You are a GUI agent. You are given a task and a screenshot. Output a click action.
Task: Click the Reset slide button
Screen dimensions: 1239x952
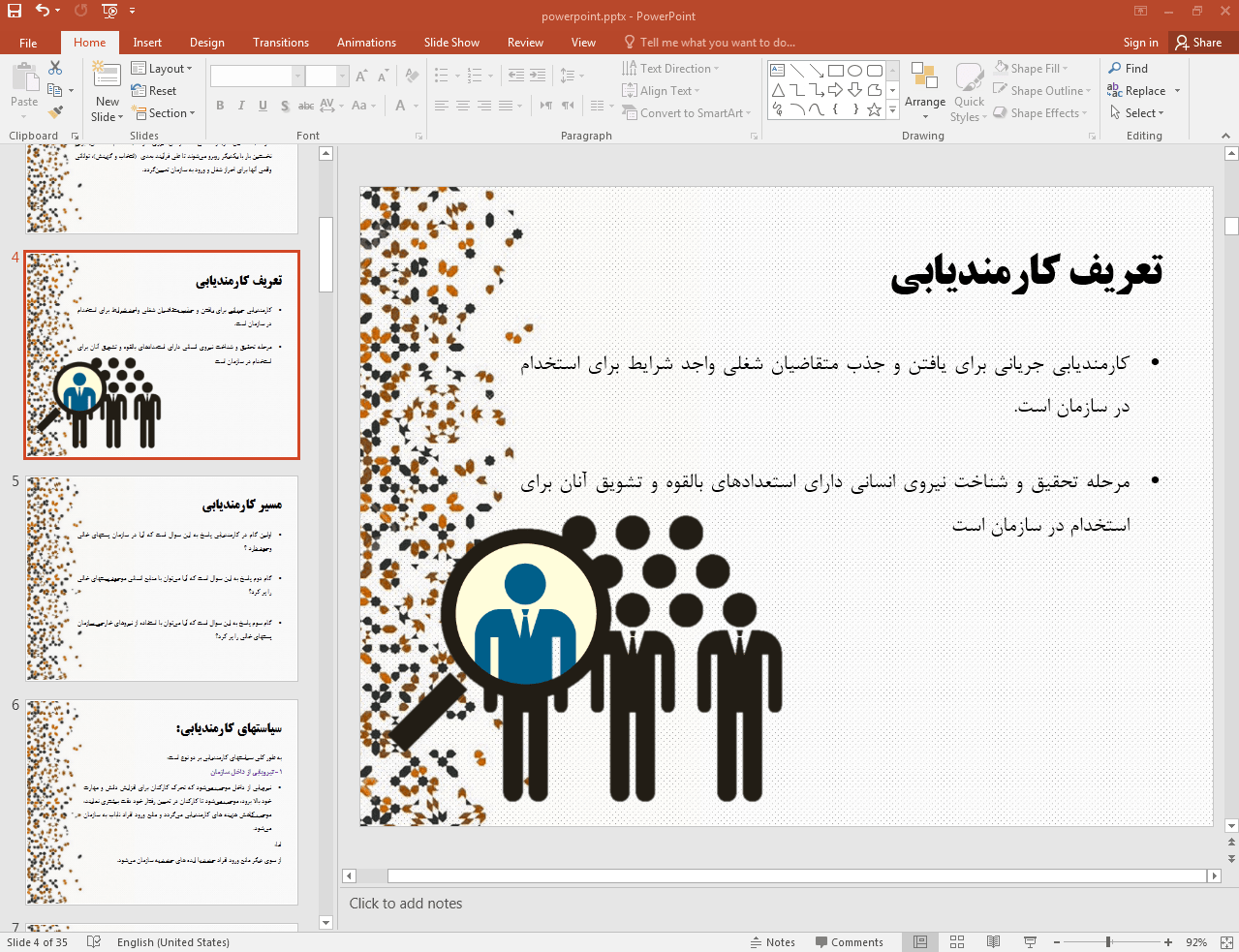(x=154, y=91)
